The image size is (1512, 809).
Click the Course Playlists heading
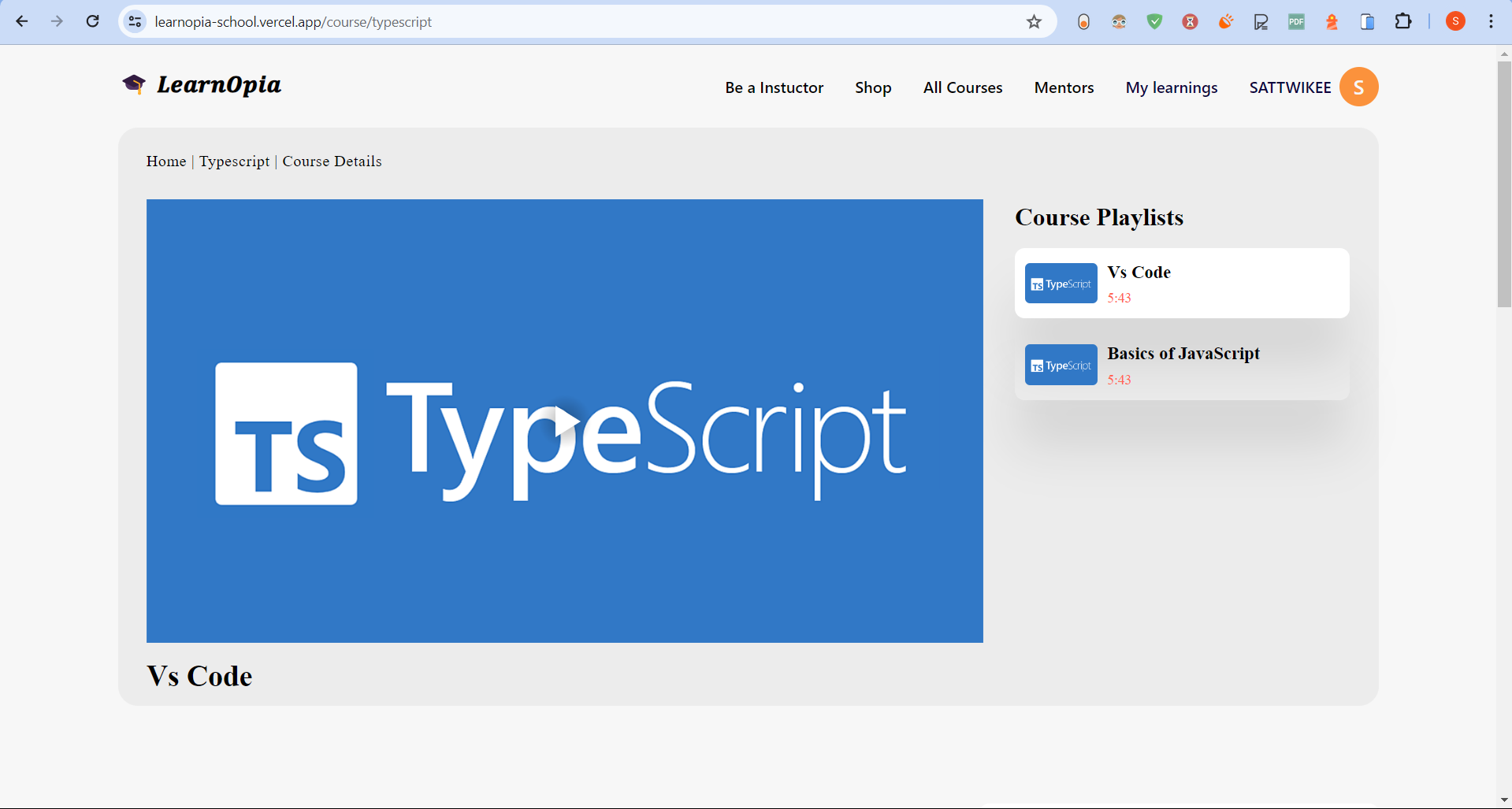[1099, 217]
